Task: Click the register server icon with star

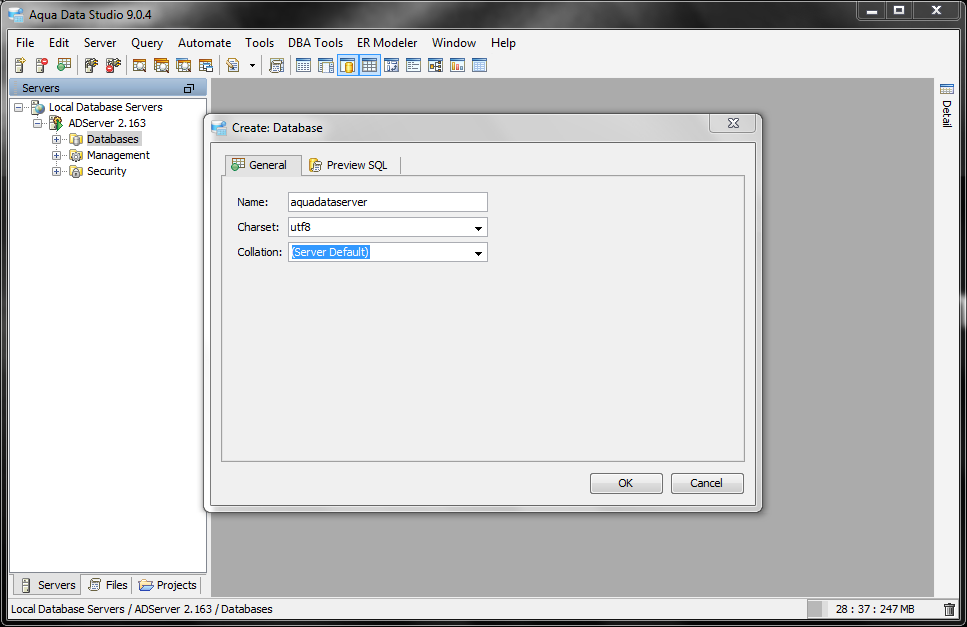Action: (20, 65)
